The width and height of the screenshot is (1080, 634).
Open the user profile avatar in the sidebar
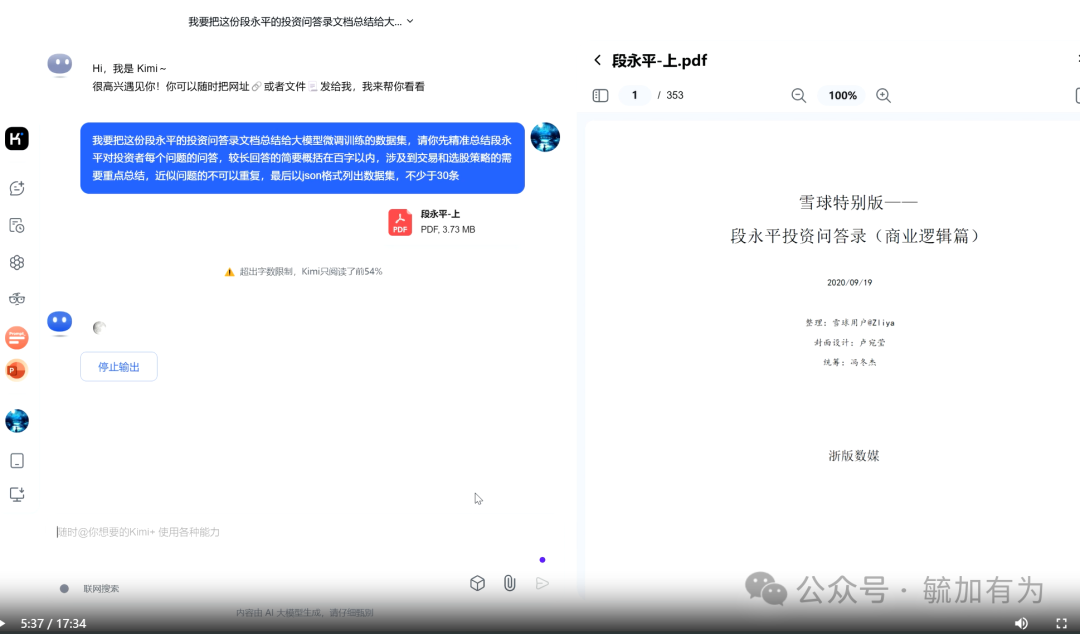pos(17,420)
